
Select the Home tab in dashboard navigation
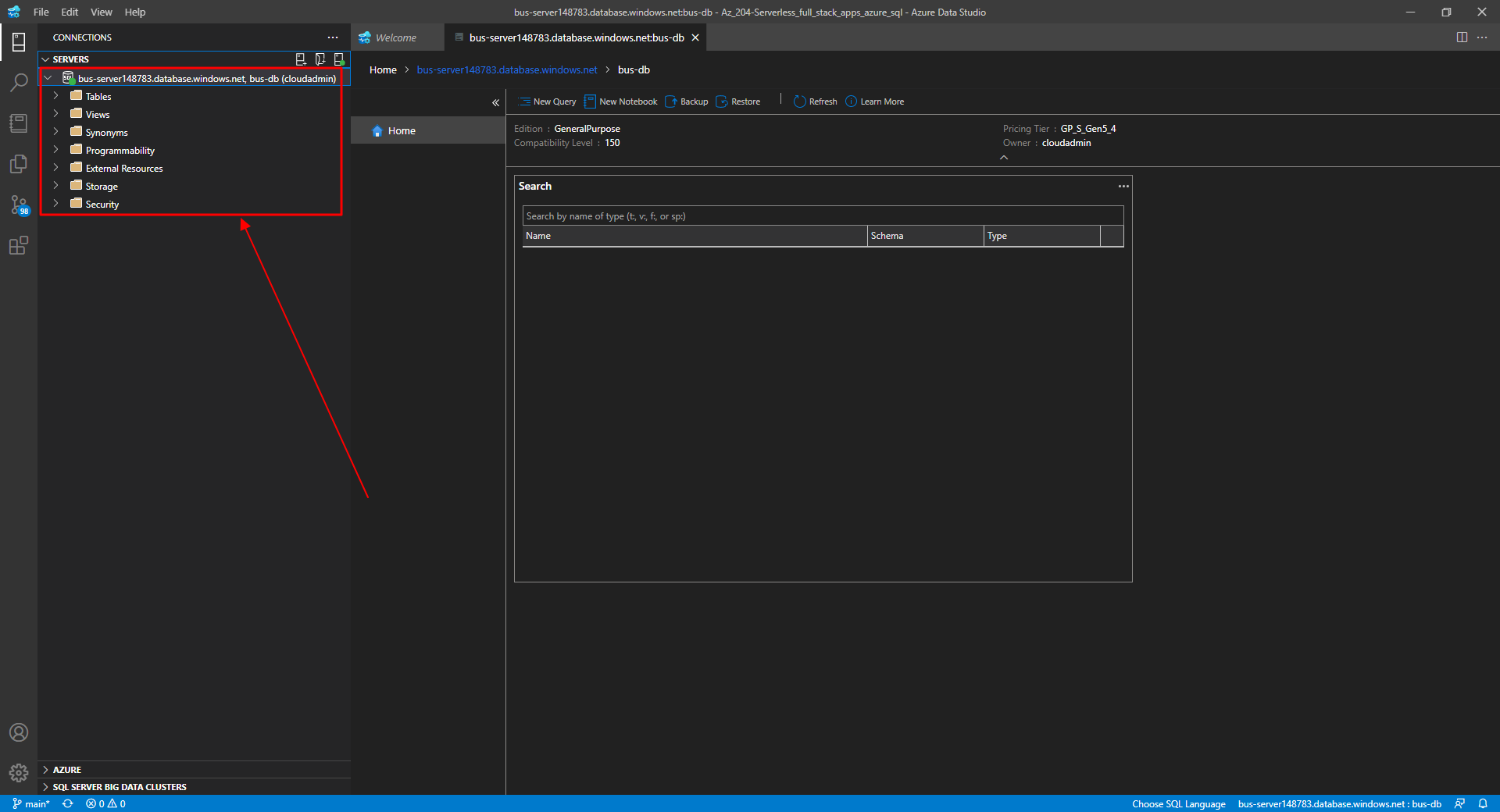click(x=428, y=130)
